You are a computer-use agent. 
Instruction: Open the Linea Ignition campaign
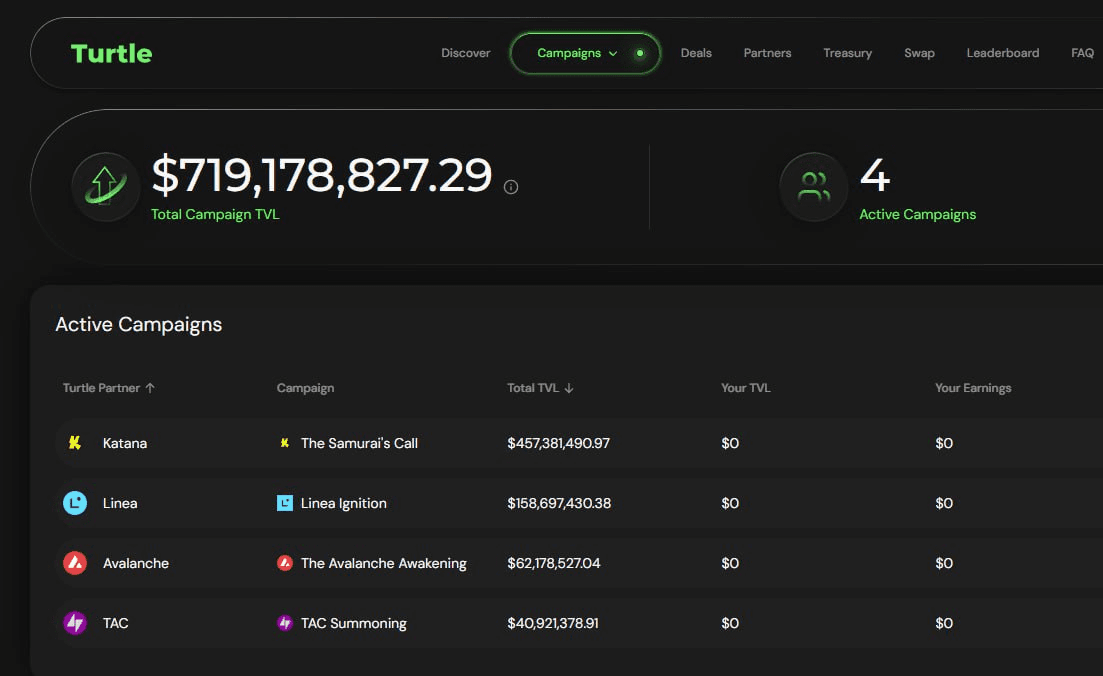click(x=343, y=503)
